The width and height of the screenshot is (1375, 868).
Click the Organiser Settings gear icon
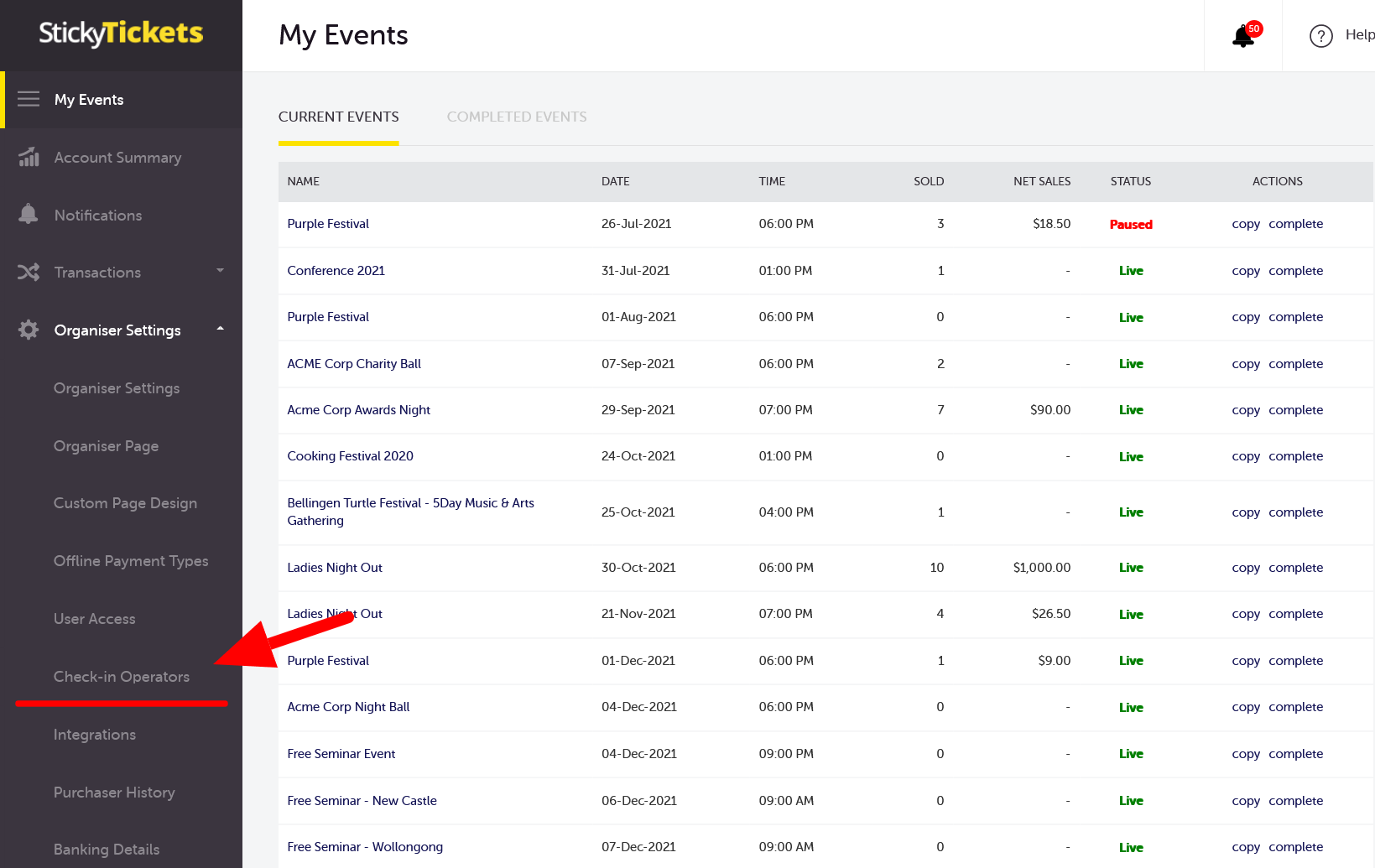click(29, 330)
